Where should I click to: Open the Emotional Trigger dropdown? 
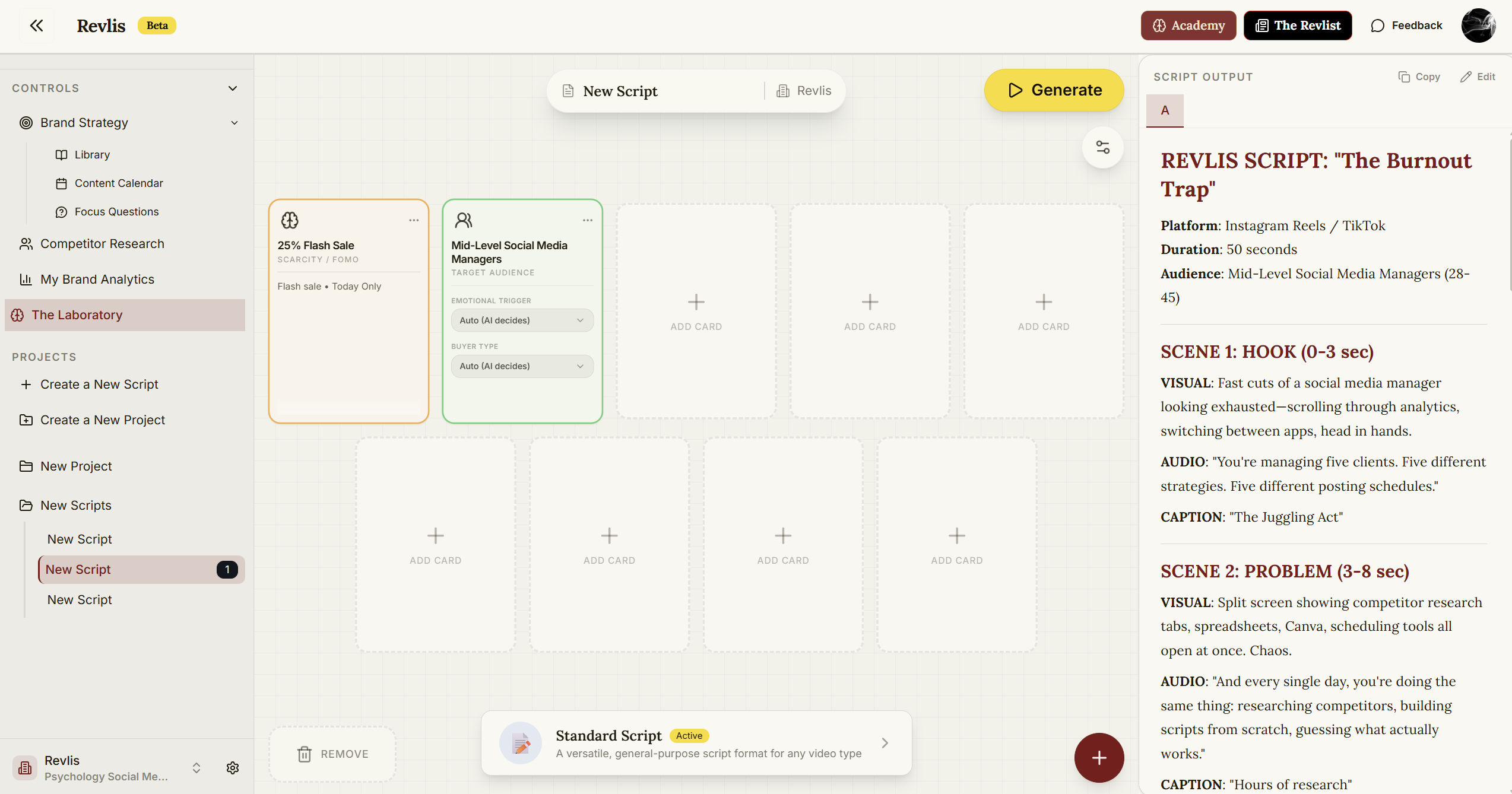522,320
